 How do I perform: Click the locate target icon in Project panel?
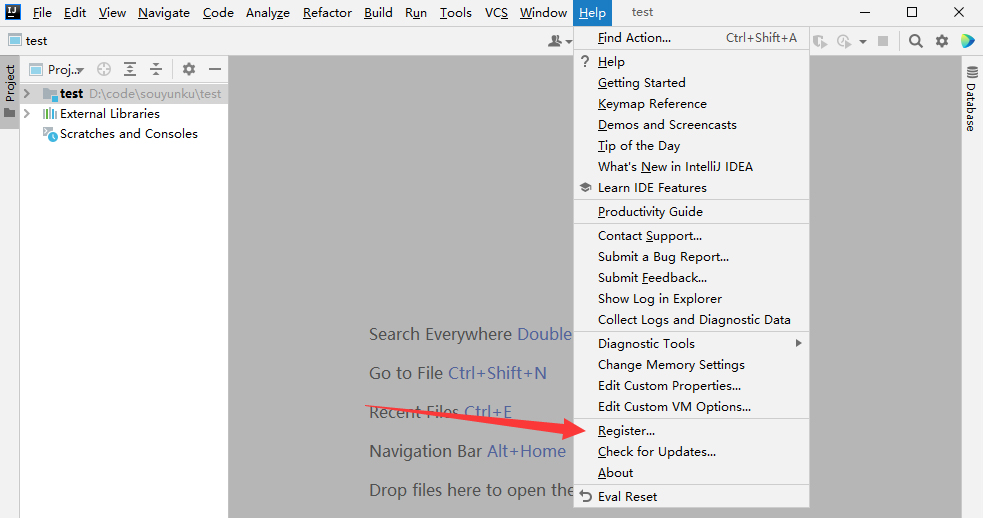coord(104,70)
